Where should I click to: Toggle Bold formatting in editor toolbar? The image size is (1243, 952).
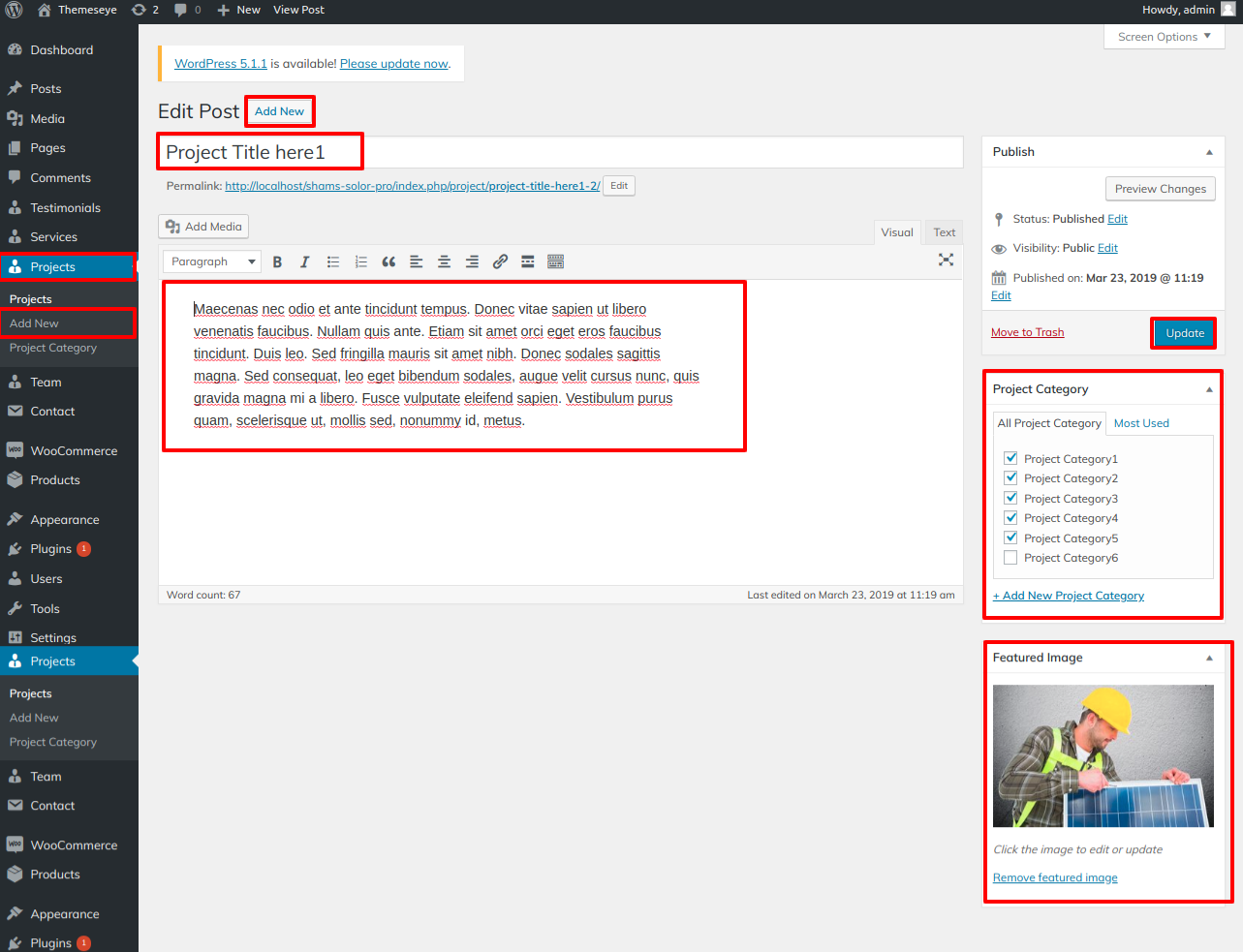coord(277,261)
